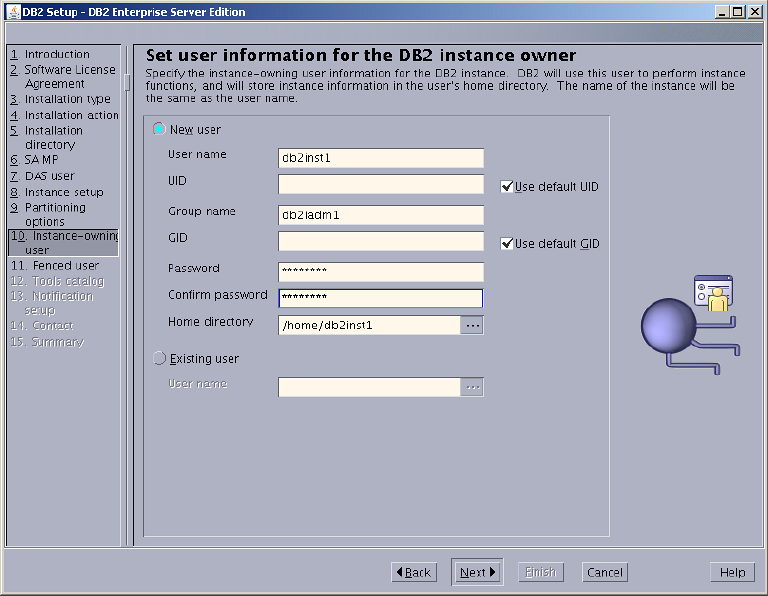Go to step 9 Partitioning options

tap(48, 215)
